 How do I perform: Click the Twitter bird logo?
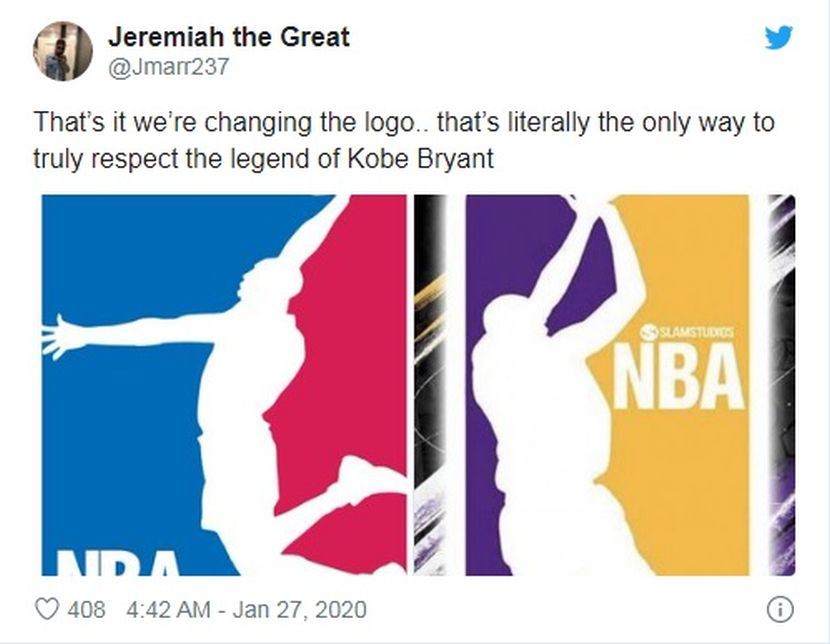779,37
